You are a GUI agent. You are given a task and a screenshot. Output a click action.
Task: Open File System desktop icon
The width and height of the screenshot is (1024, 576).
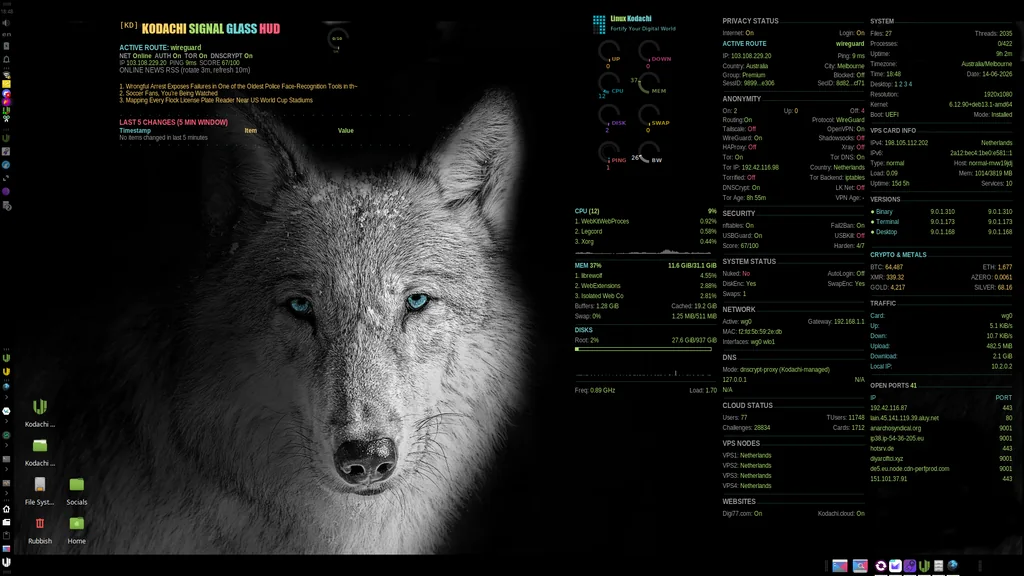(x=40, y=490)
